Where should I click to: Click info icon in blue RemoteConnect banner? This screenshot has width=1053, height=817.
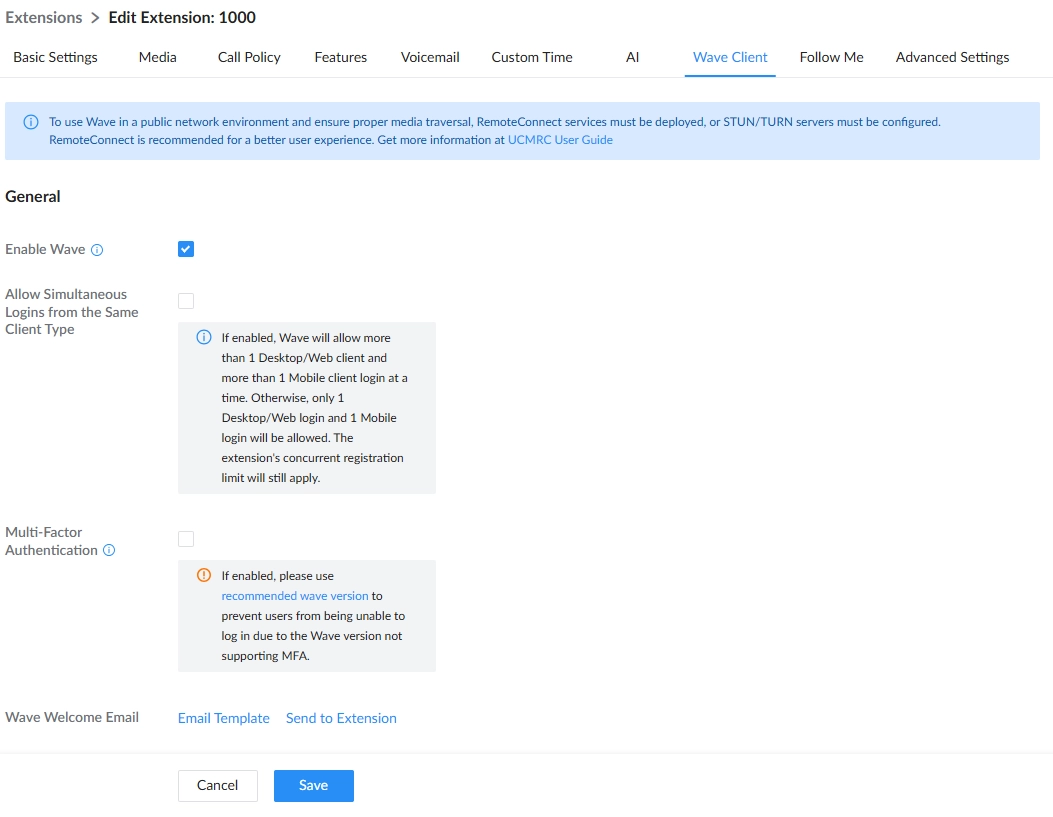pyautogui.click(x=31, y=122)
